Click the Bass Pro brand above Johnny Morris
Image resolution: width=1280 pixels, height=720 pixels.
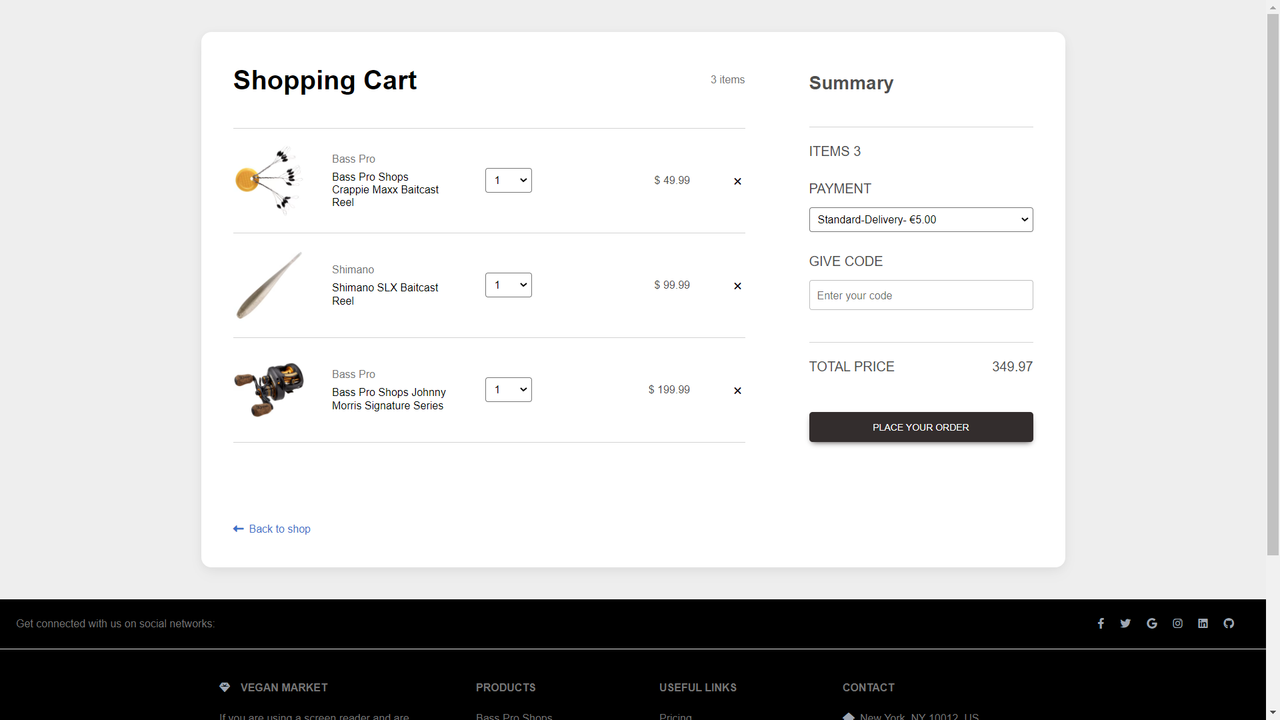point(354,374)
